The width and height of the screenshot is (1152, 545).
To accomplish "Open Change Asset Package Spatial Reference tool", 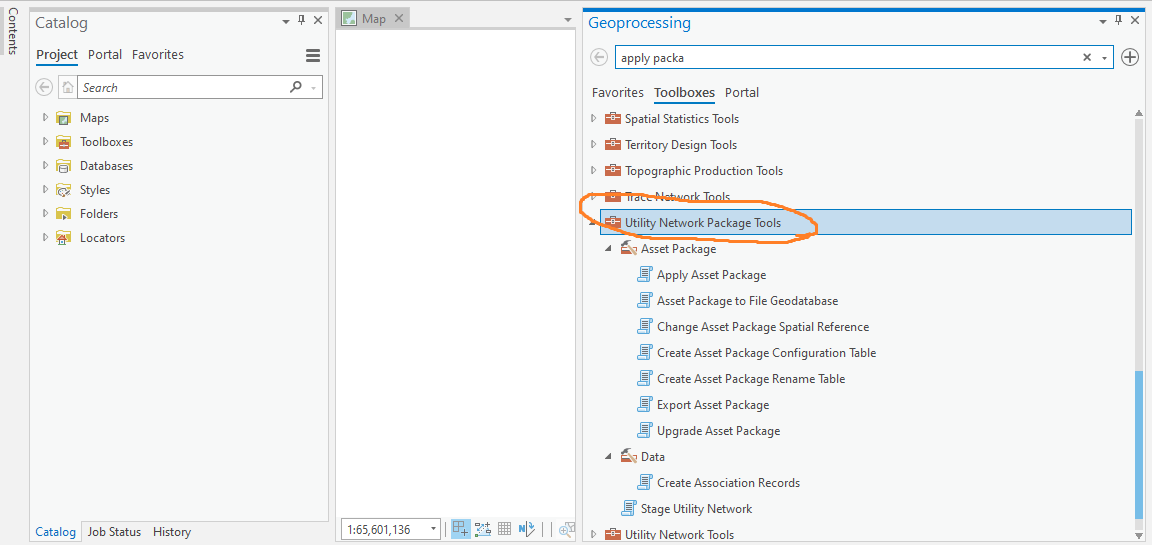I will click(763, 327).
